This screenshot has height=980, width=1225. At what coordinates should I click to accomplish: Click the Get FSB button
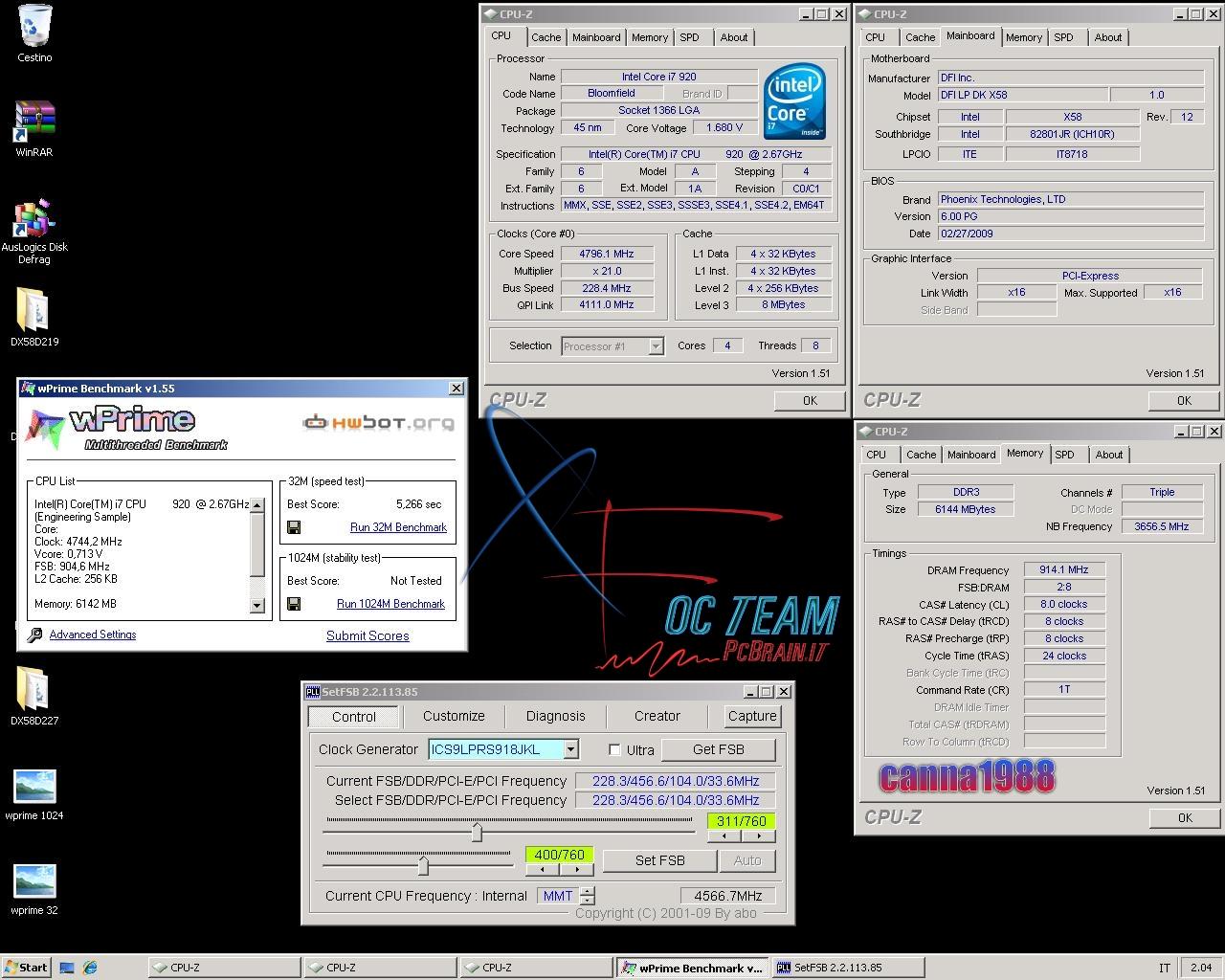click(x=718, y=749)
